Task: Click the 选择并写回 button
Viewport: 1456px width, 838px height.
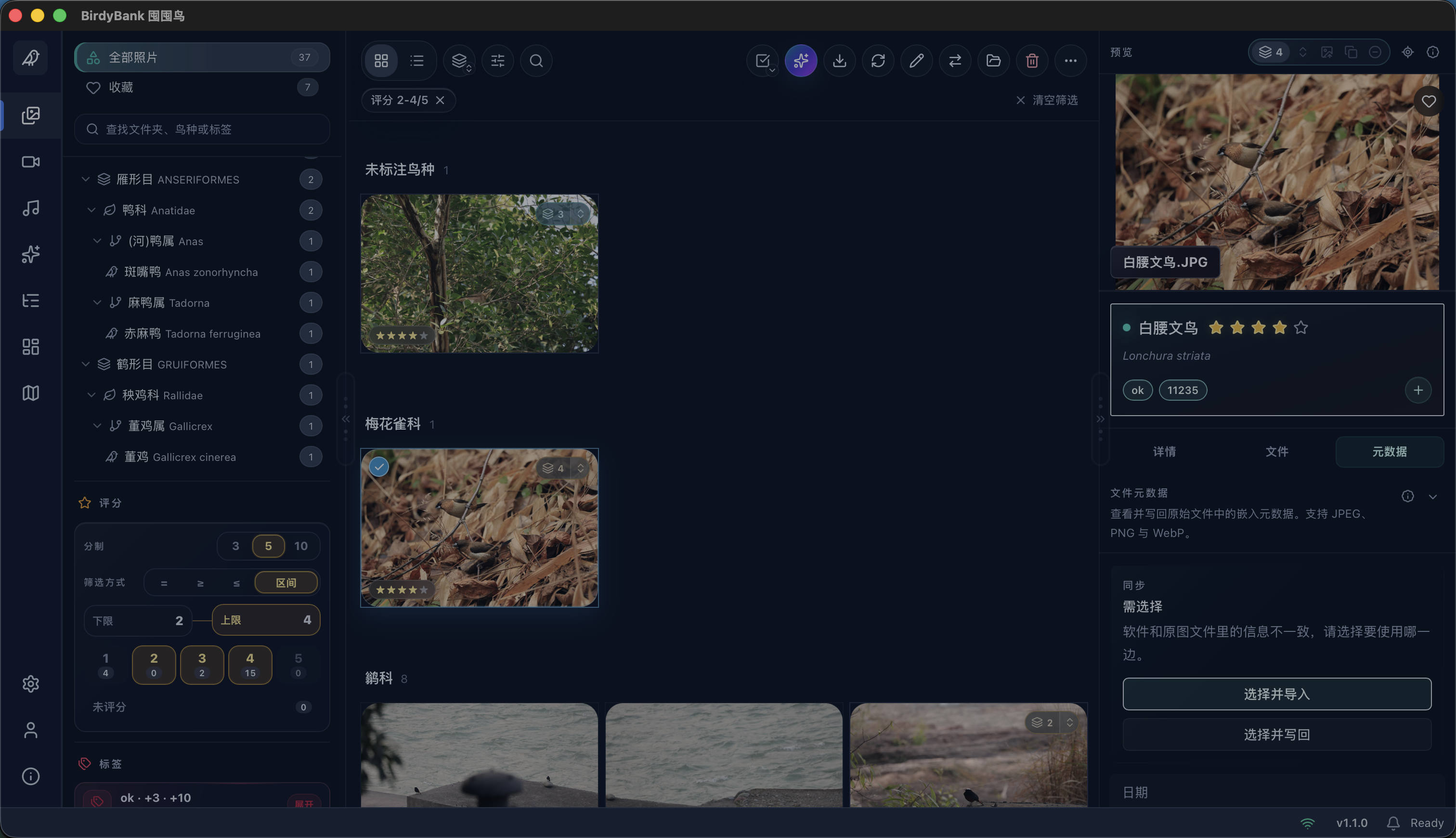Action: tap(1276, 734)
